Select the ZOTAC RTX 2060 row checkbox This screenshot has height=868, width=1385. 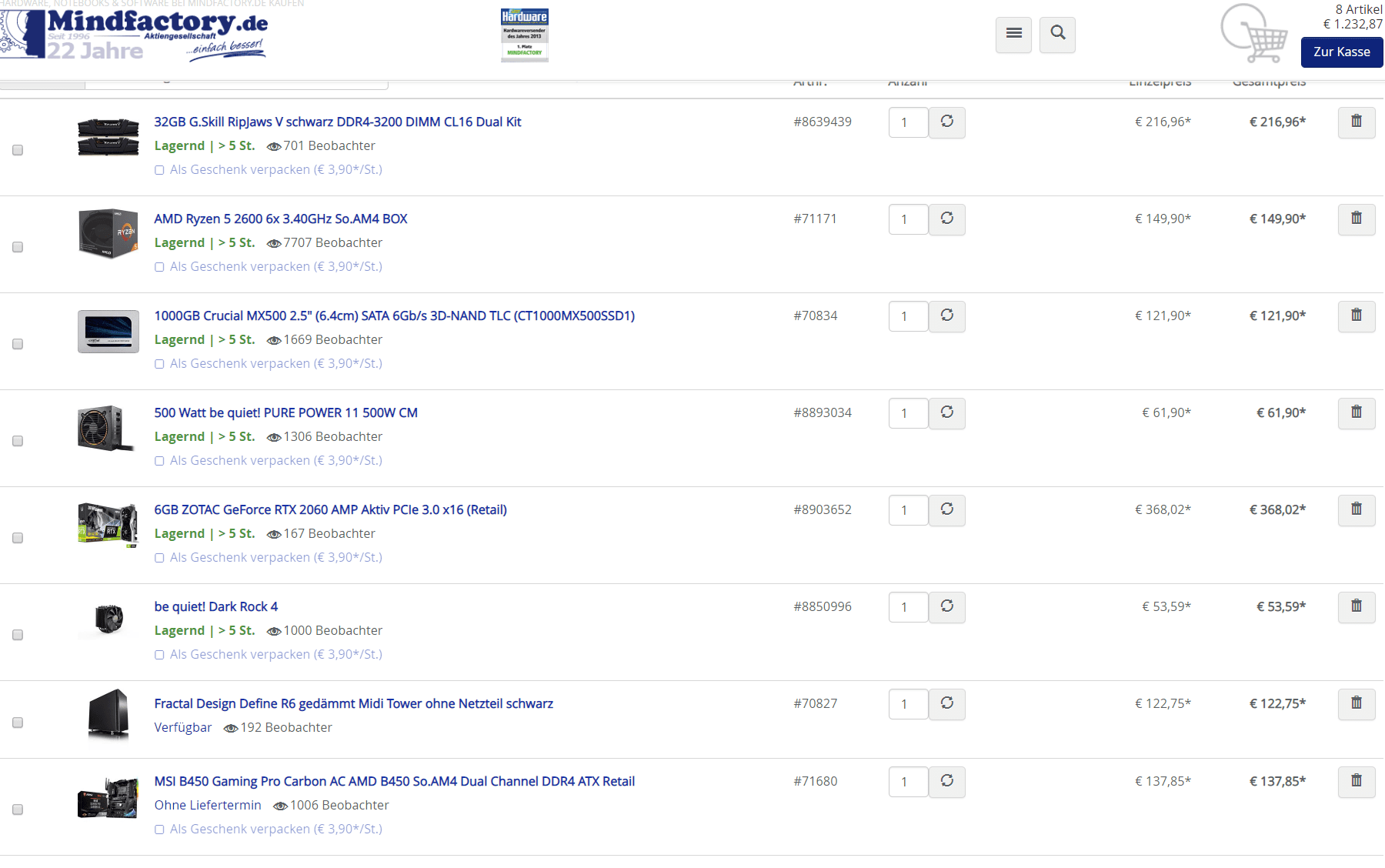click(x=18, y=538)
